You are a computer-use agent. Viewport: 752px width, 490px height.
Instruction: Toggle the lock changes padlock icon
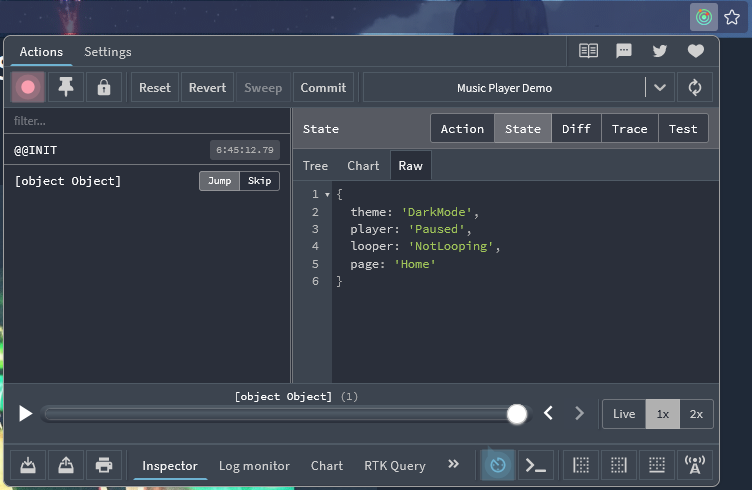(x=104, y=87)
